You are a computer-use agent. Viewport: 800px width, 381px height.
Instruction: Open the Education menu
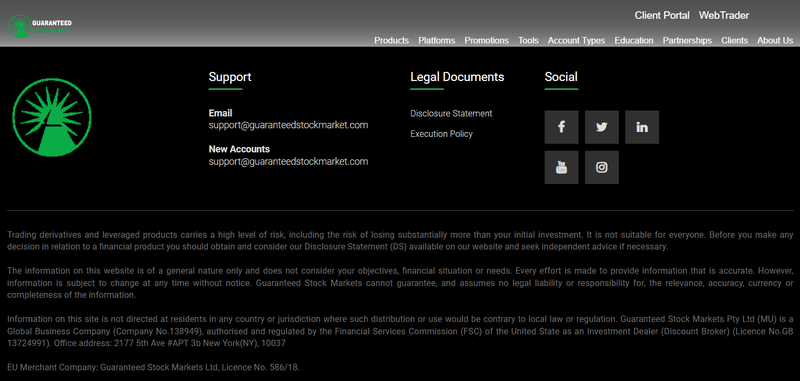click(634, 40)
